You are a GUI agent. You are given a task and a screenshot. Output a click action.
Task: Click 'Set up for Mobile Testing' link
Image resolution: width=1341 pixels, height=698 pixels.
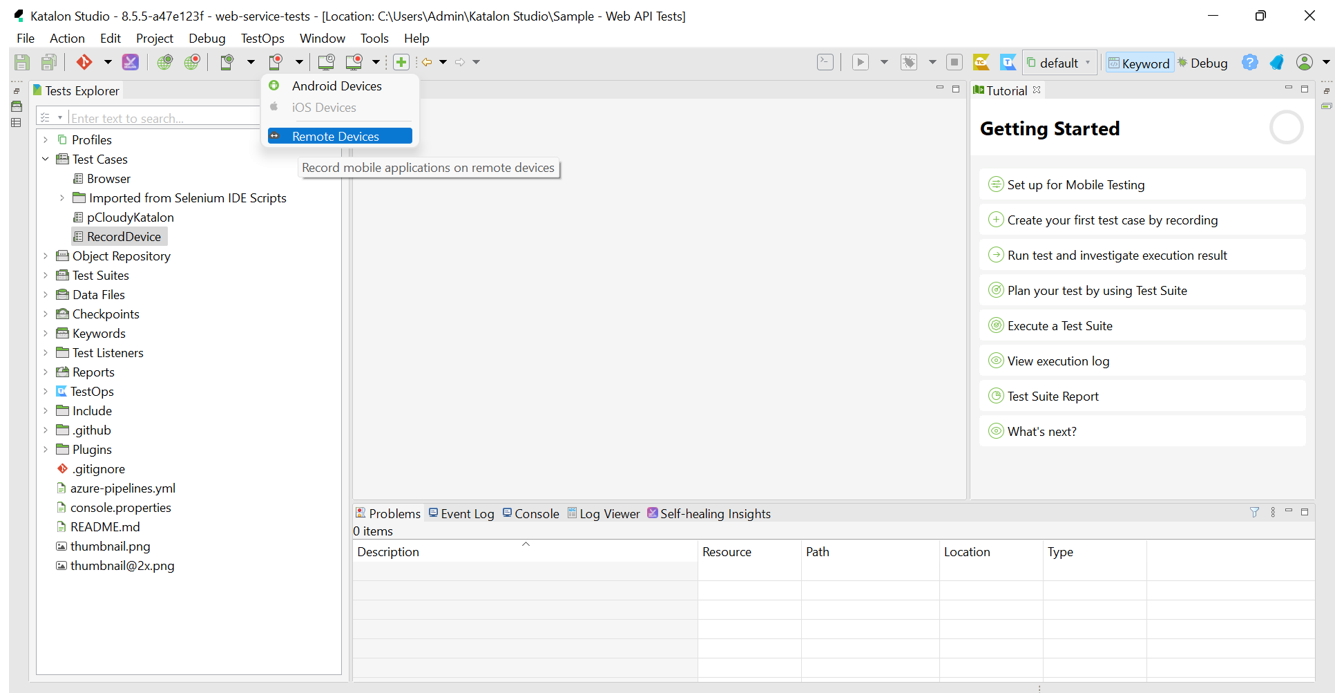(1075, 185)
